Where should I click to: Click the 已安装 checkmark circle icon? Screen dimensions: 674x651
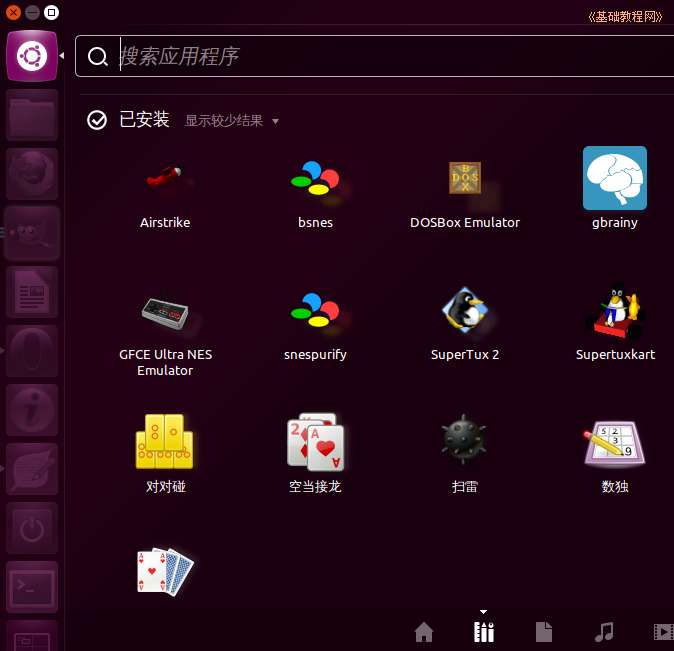[97, 120]
